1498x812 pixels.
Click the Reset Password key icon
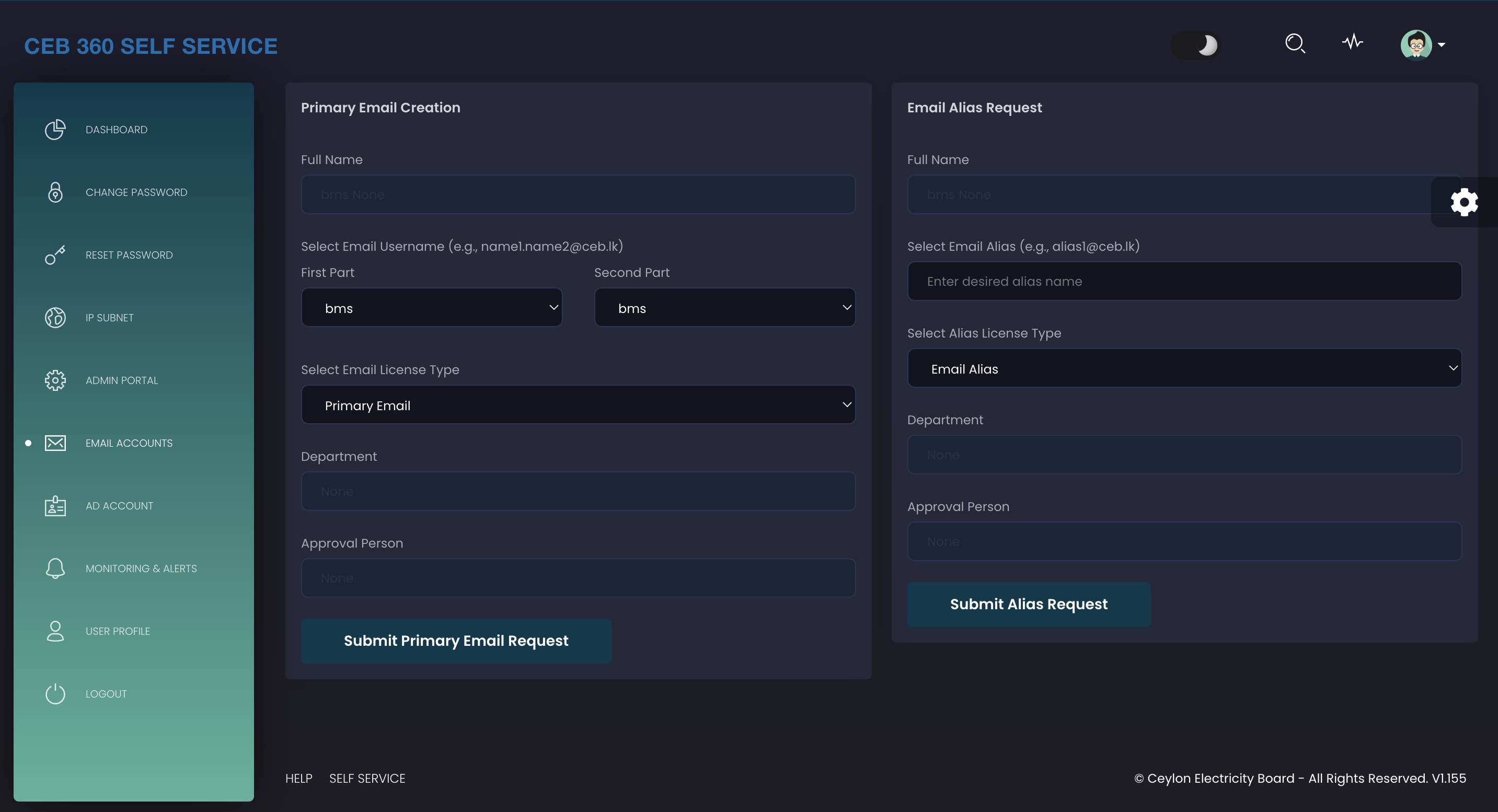(x=55, y=254)
